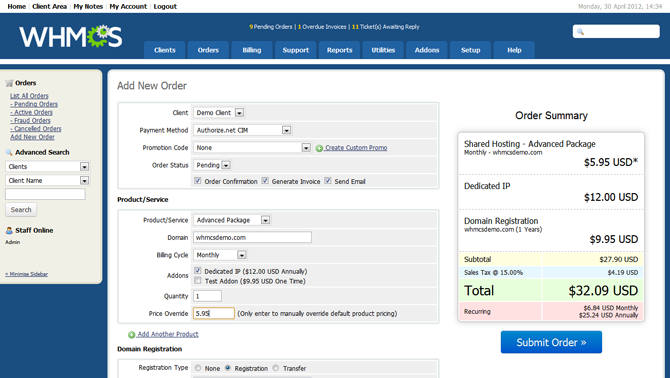Click the Advanced Search magnifier icon

(9, 152)
